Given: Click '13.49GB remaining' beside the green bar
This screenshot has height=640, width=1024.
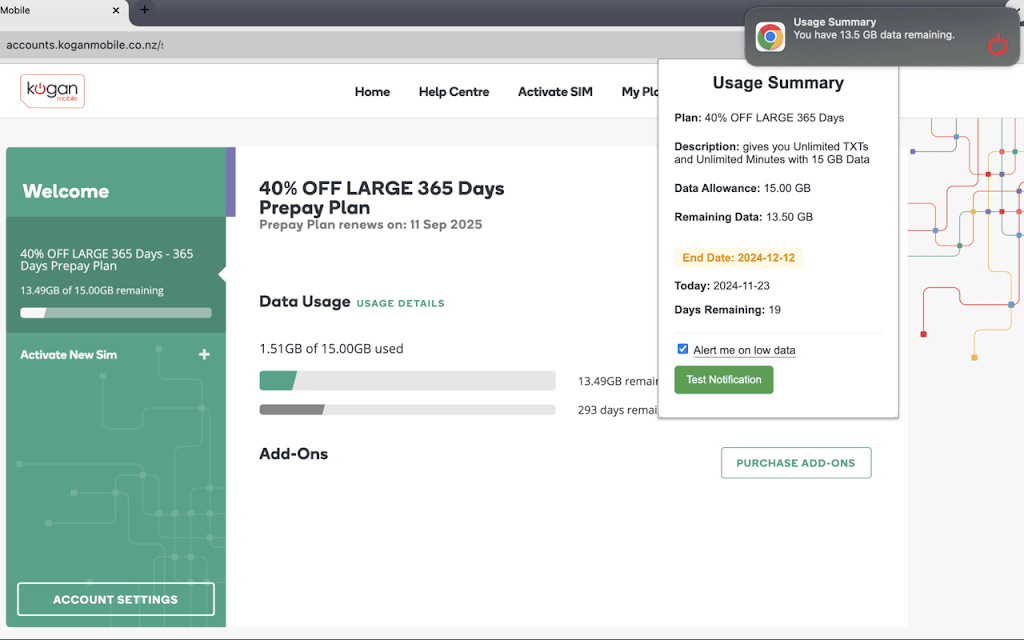Looking at the screenshot, I should click(617, 381).
